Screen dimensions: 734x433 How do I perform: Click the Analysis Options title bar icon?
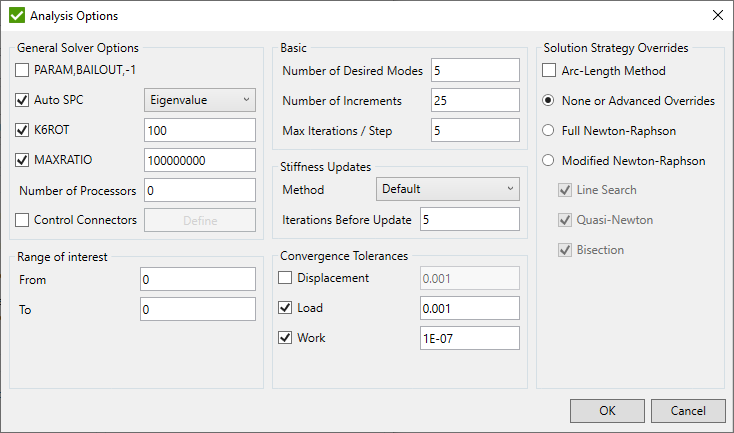(x=16, y=16)
